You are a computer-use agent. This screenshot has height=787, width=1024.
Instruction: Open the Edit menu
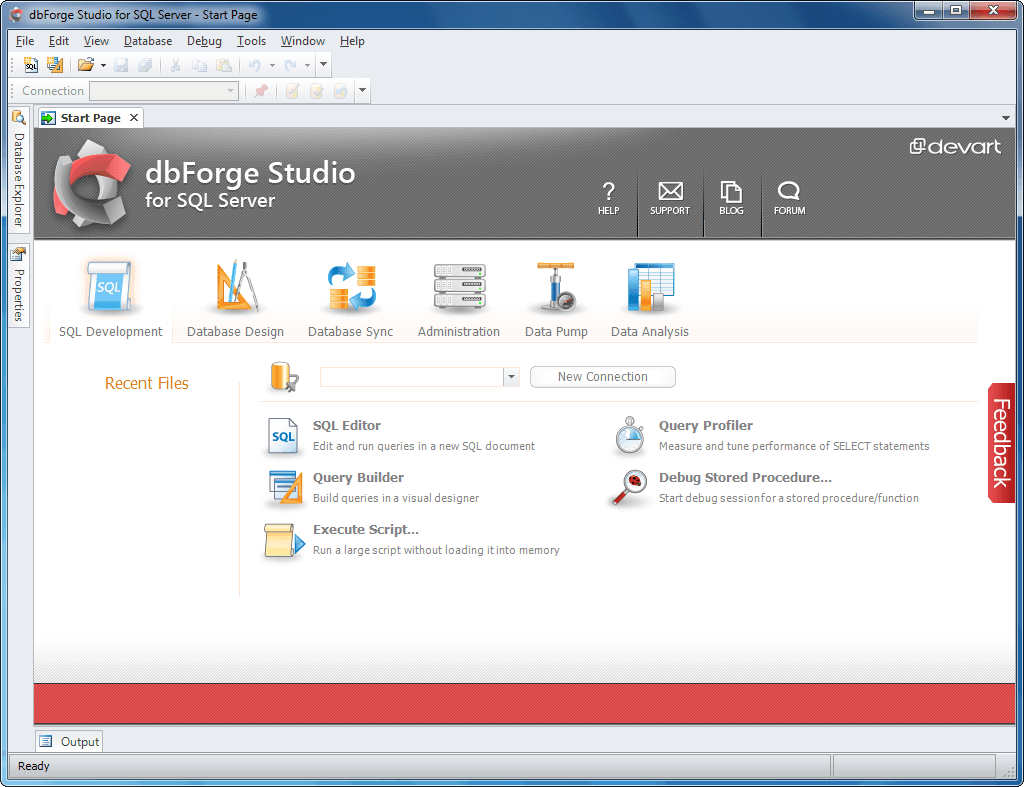[59, 40]
